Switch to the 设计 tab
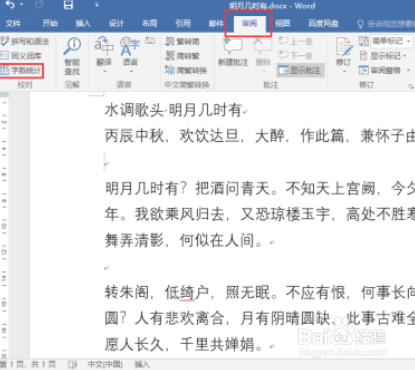This screenshot has height=370, width=415. coord(116,23)
